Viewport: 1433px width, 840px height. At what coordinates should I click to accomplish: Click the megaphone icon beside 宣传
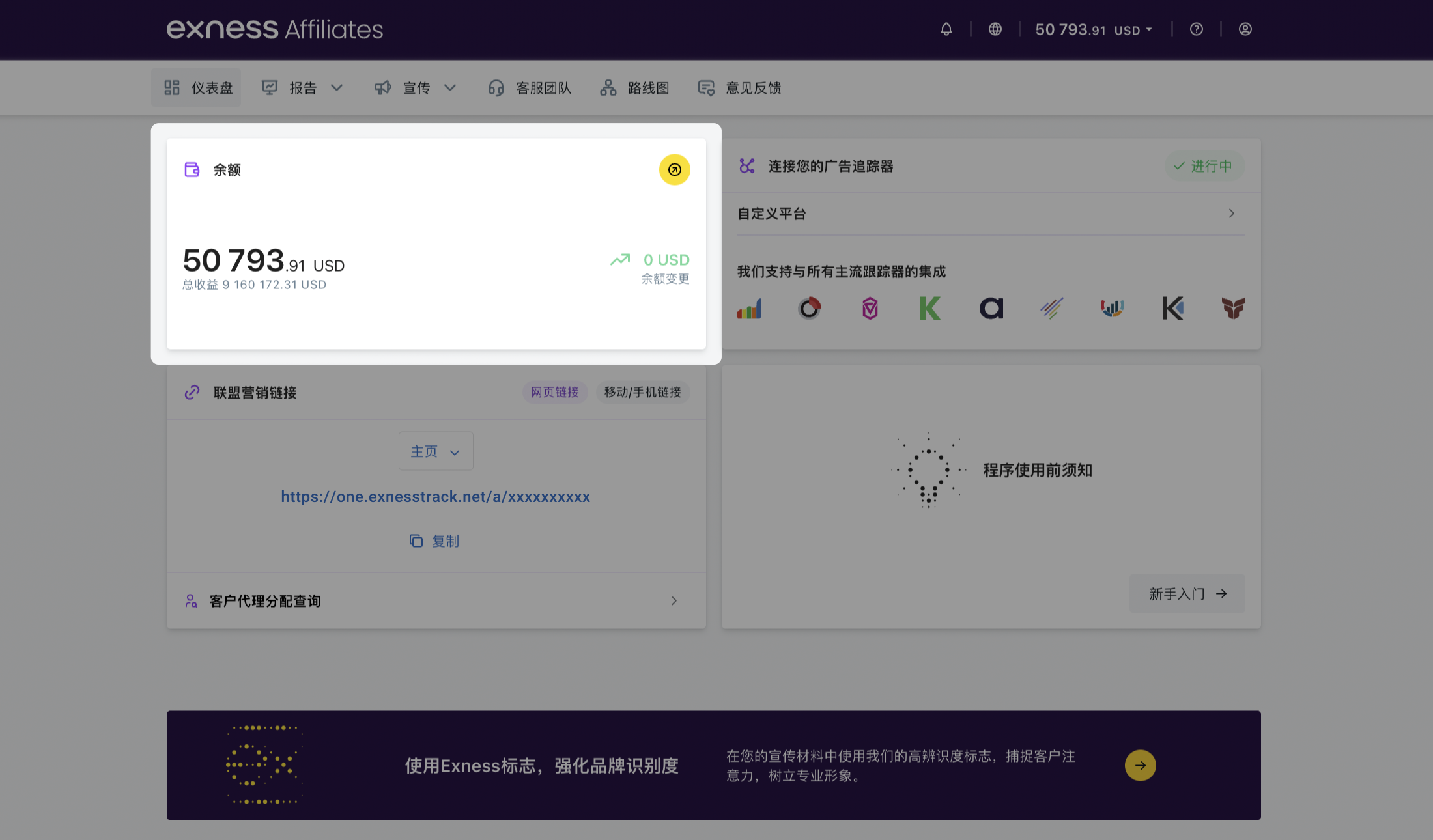(x=383, y=88)
